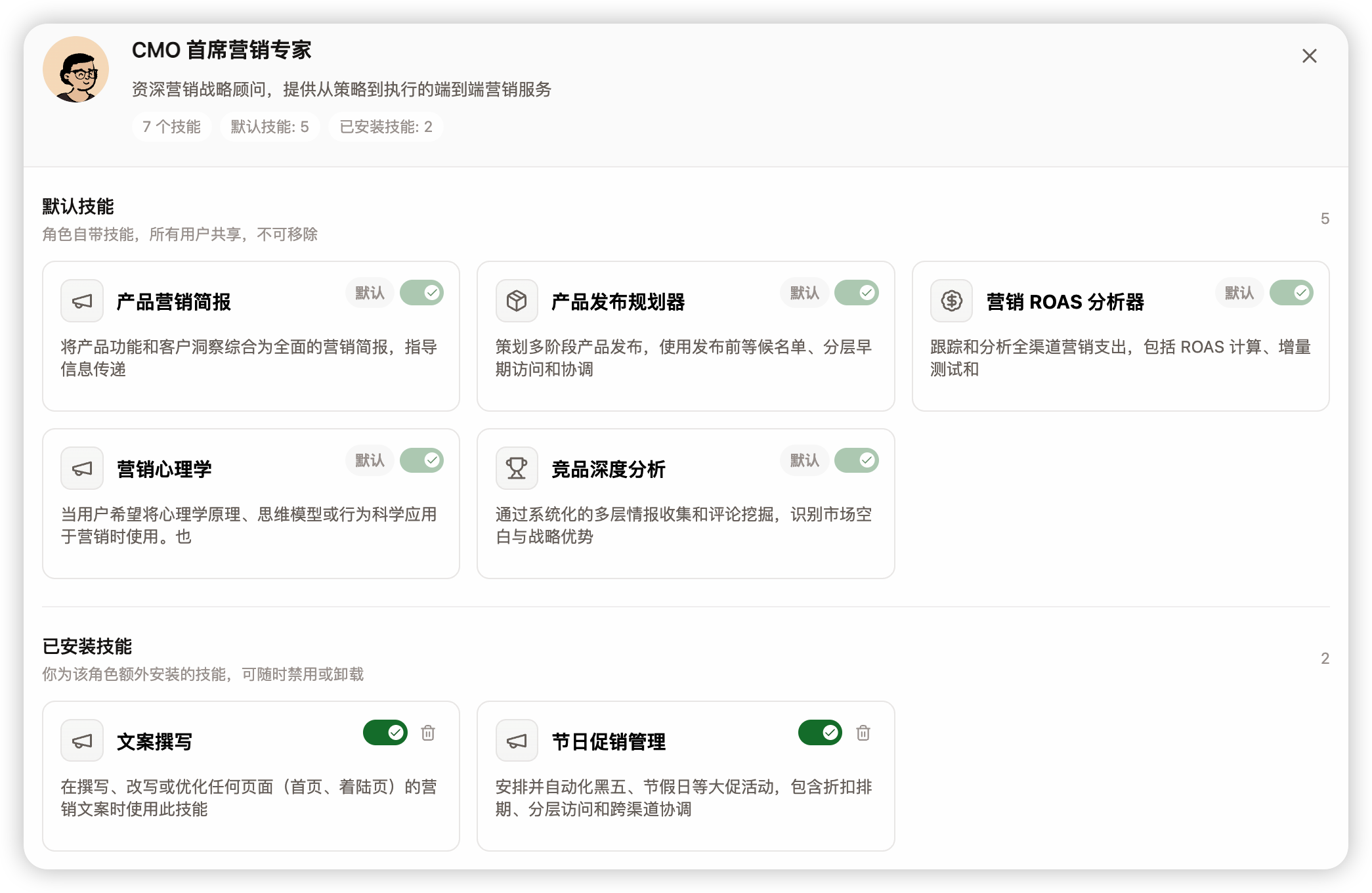This screenshot has width=1372, height=893.
Task: Click the megaphone icon for 节日促销管理
Action: coord(517,741)
